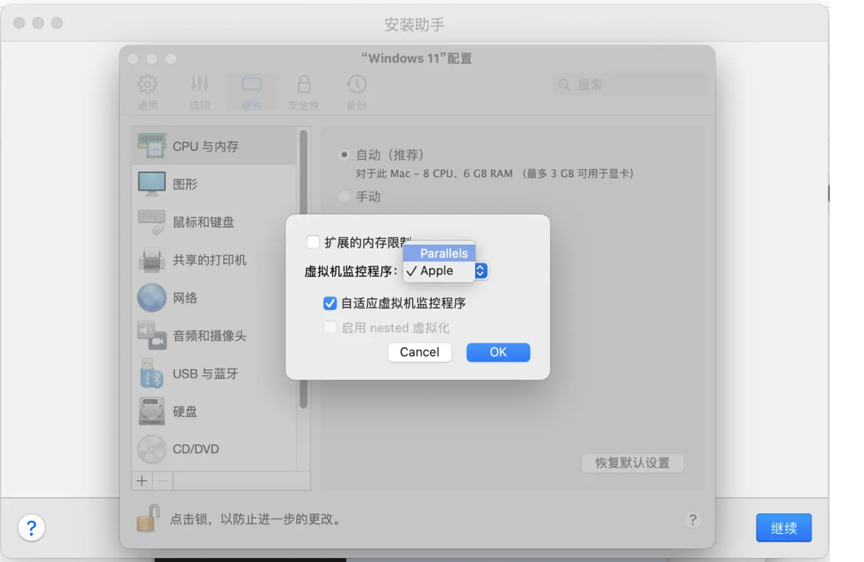Click the lock icon to prevent changes
The height and width of the screenshot is (562, 864).
coord(147,518)
